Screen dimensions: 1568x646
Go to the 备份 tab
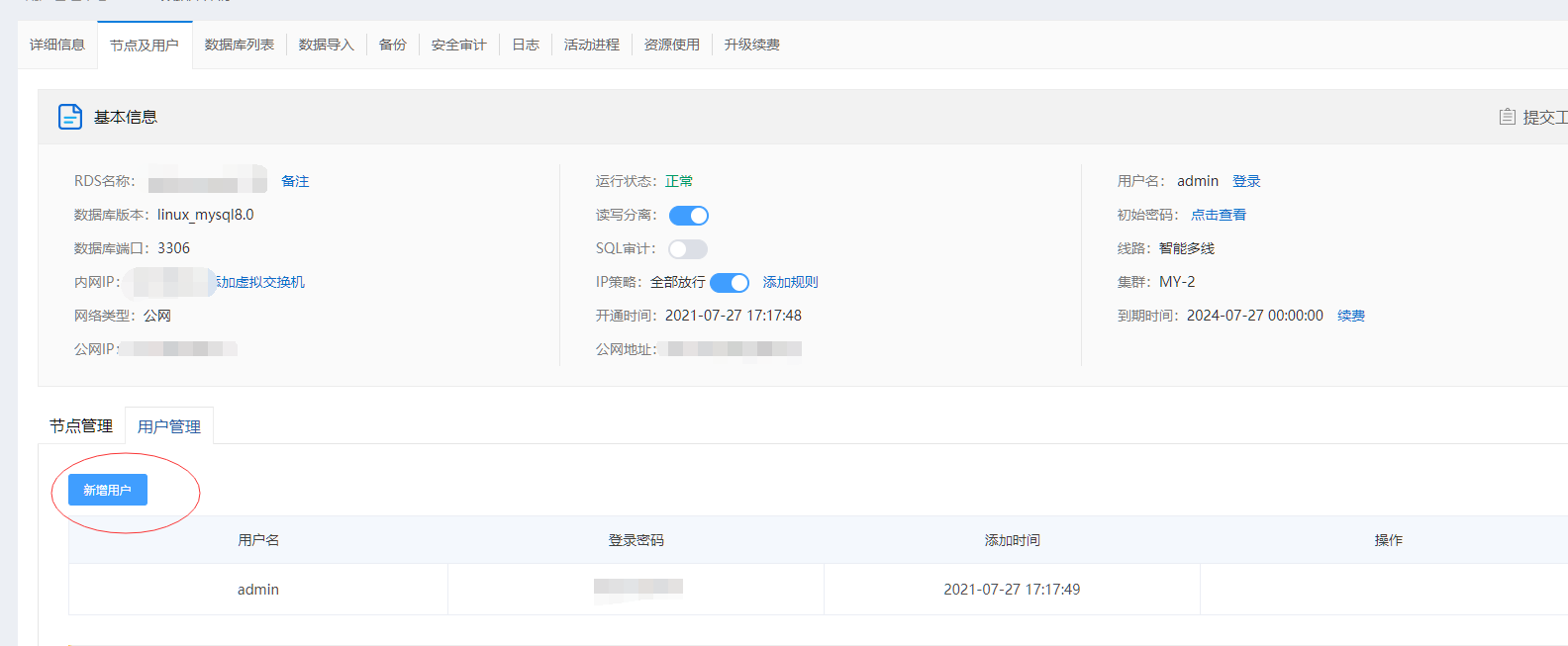click(x=393, y=45)
